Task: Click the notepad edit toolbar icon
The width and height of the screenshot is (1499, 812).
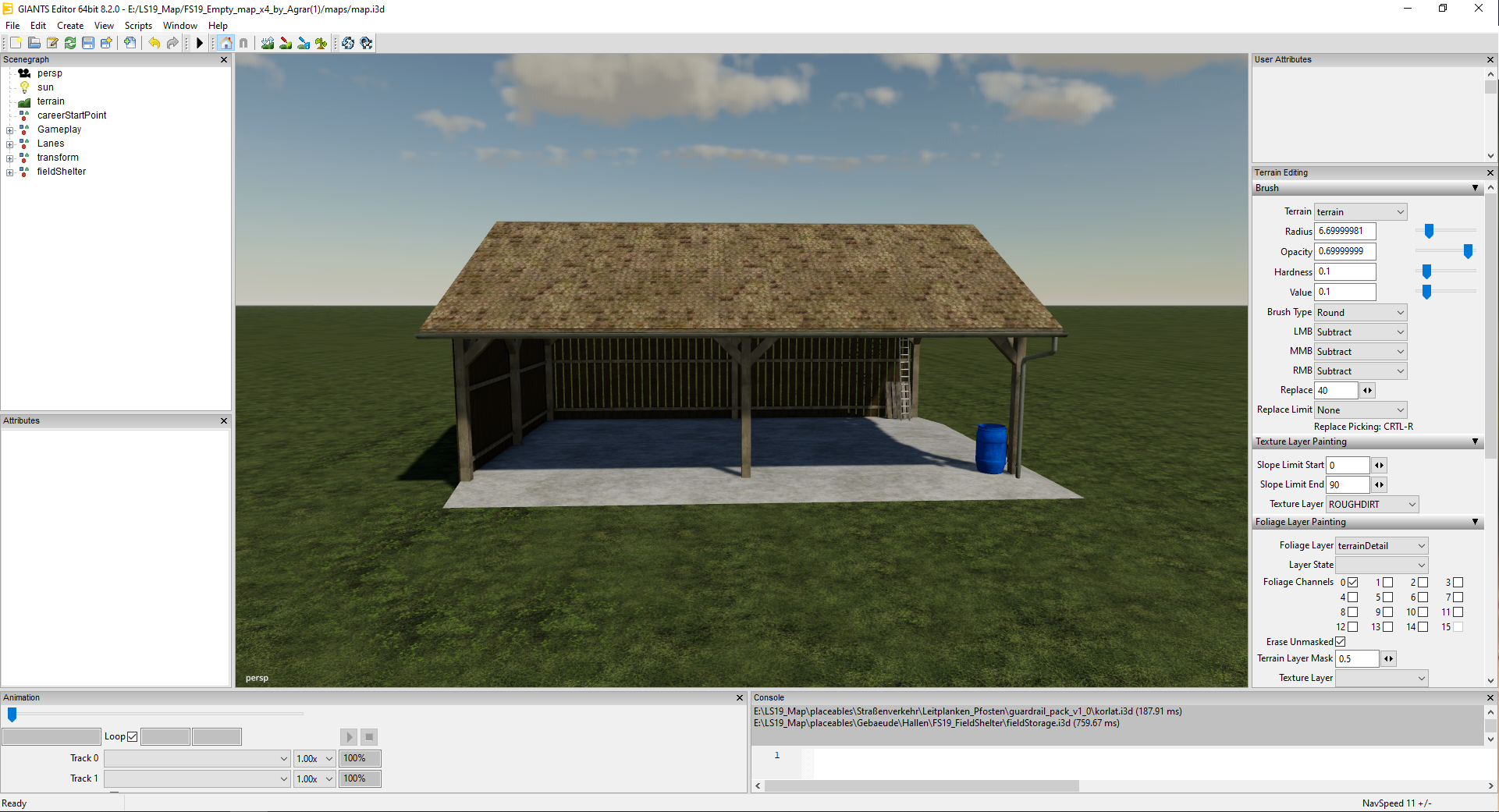Action: click(x=52, y=43)
